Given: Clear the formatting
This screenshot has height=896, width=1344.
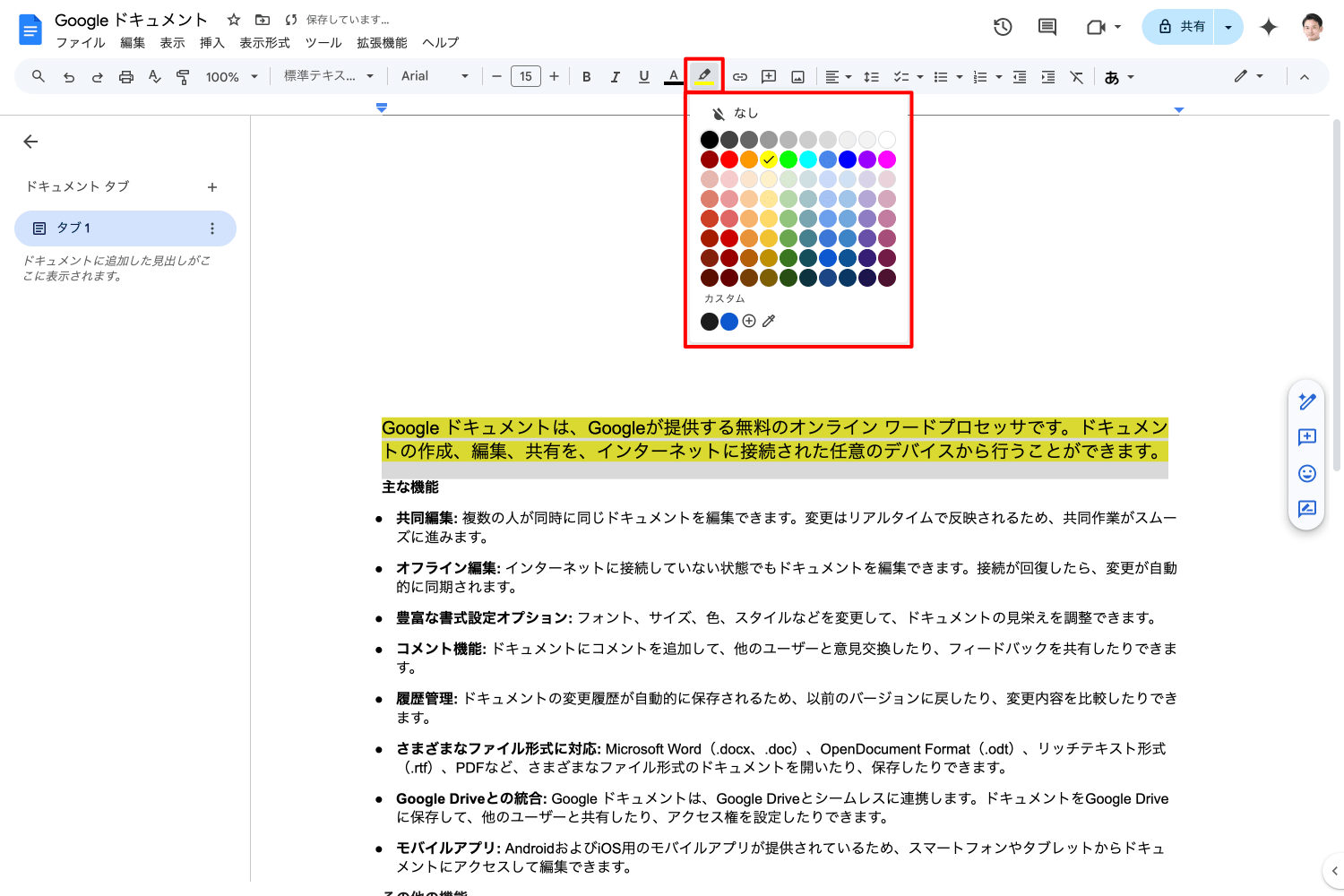Looking at the screenshot, I should pyautogui.click(x=1077, y=77).
